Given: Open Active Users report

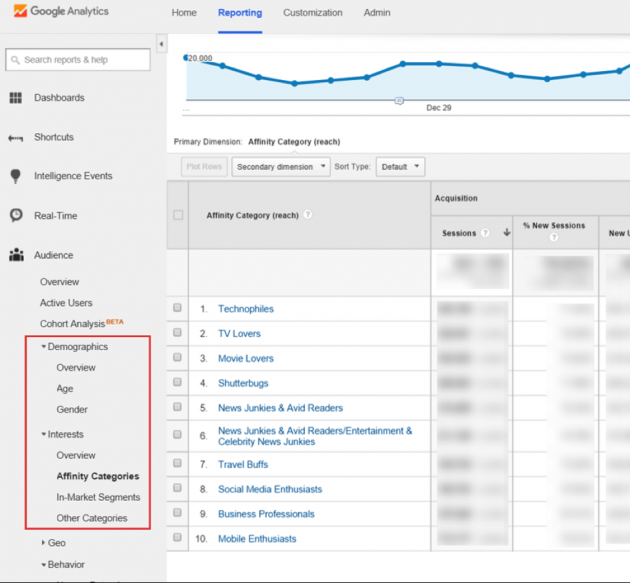Looking at the screenshot, I should 66,303.
